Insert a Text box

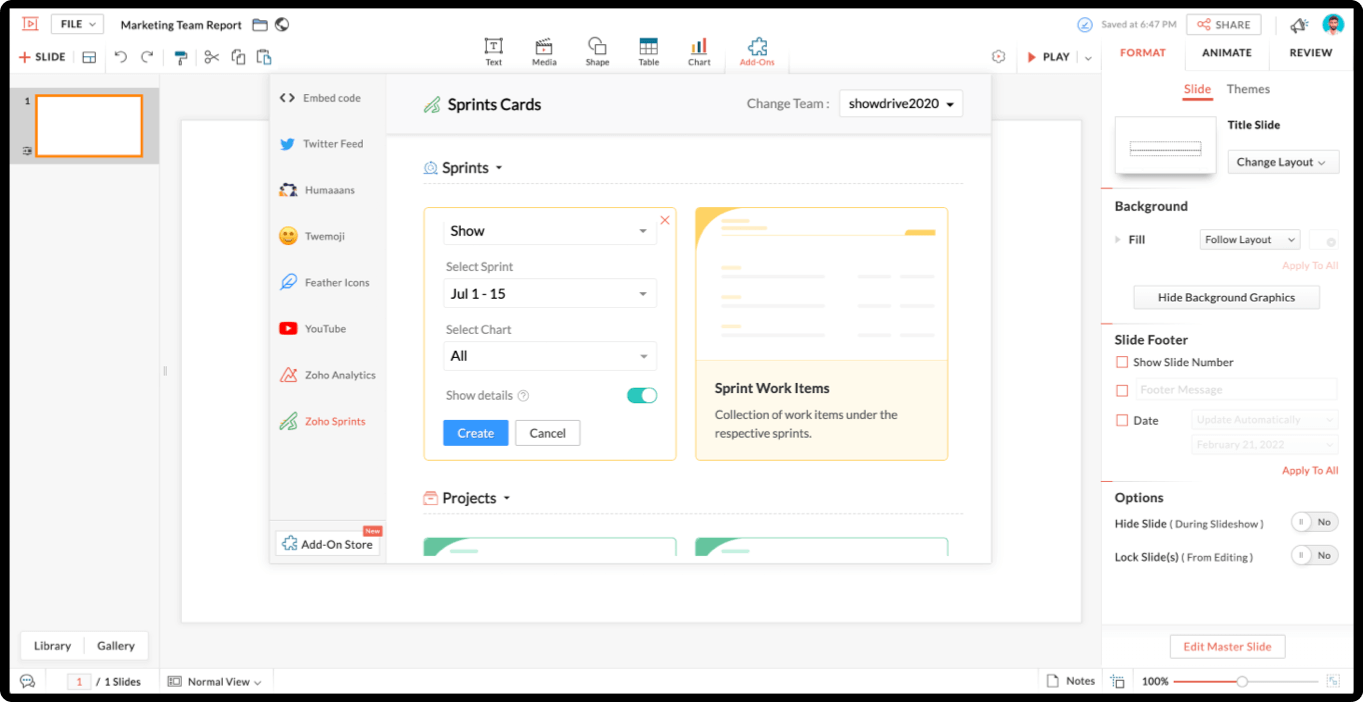click(494, 52)
